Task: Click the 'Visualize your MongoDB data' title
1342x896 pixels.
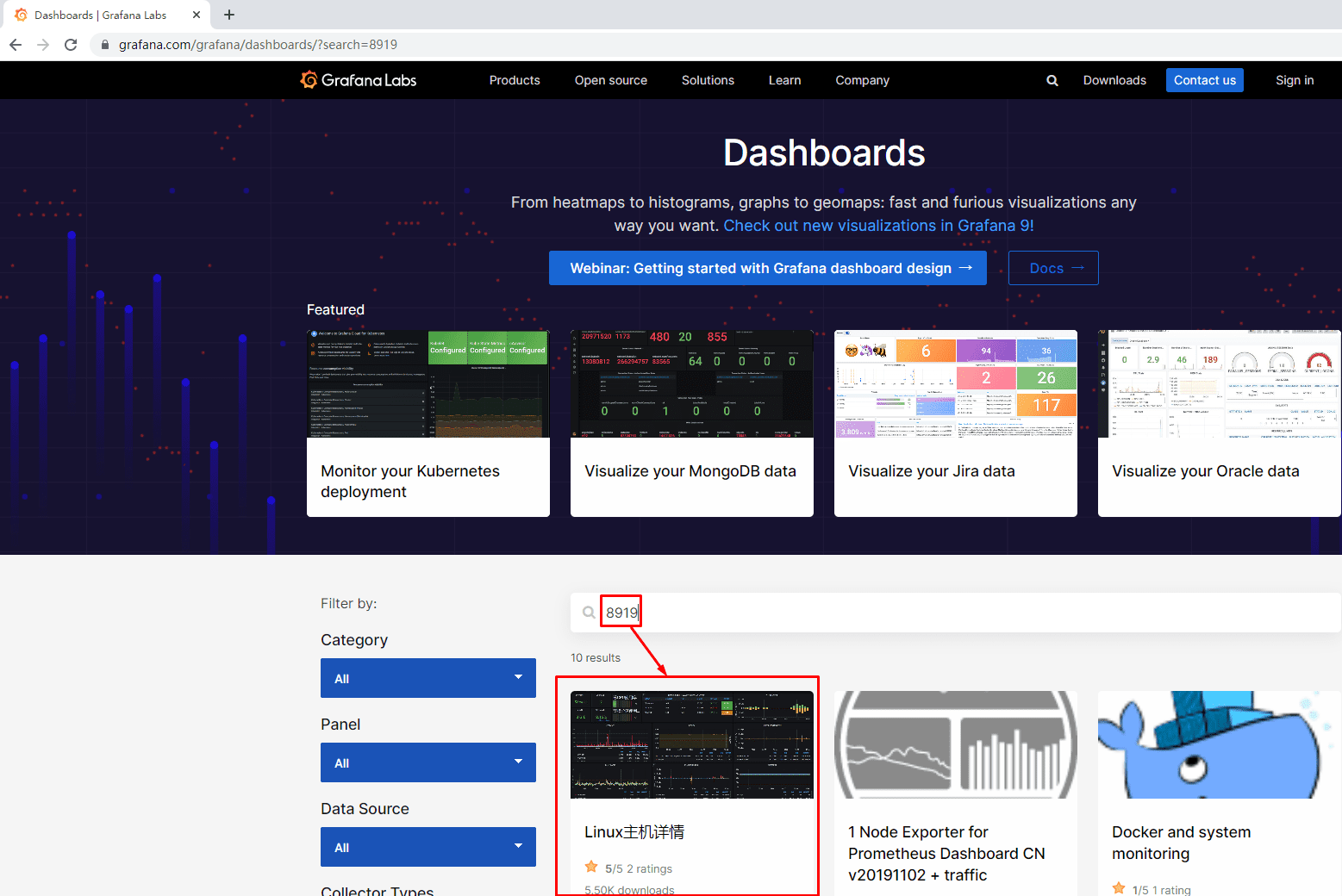Action: (x=690, y=471)
